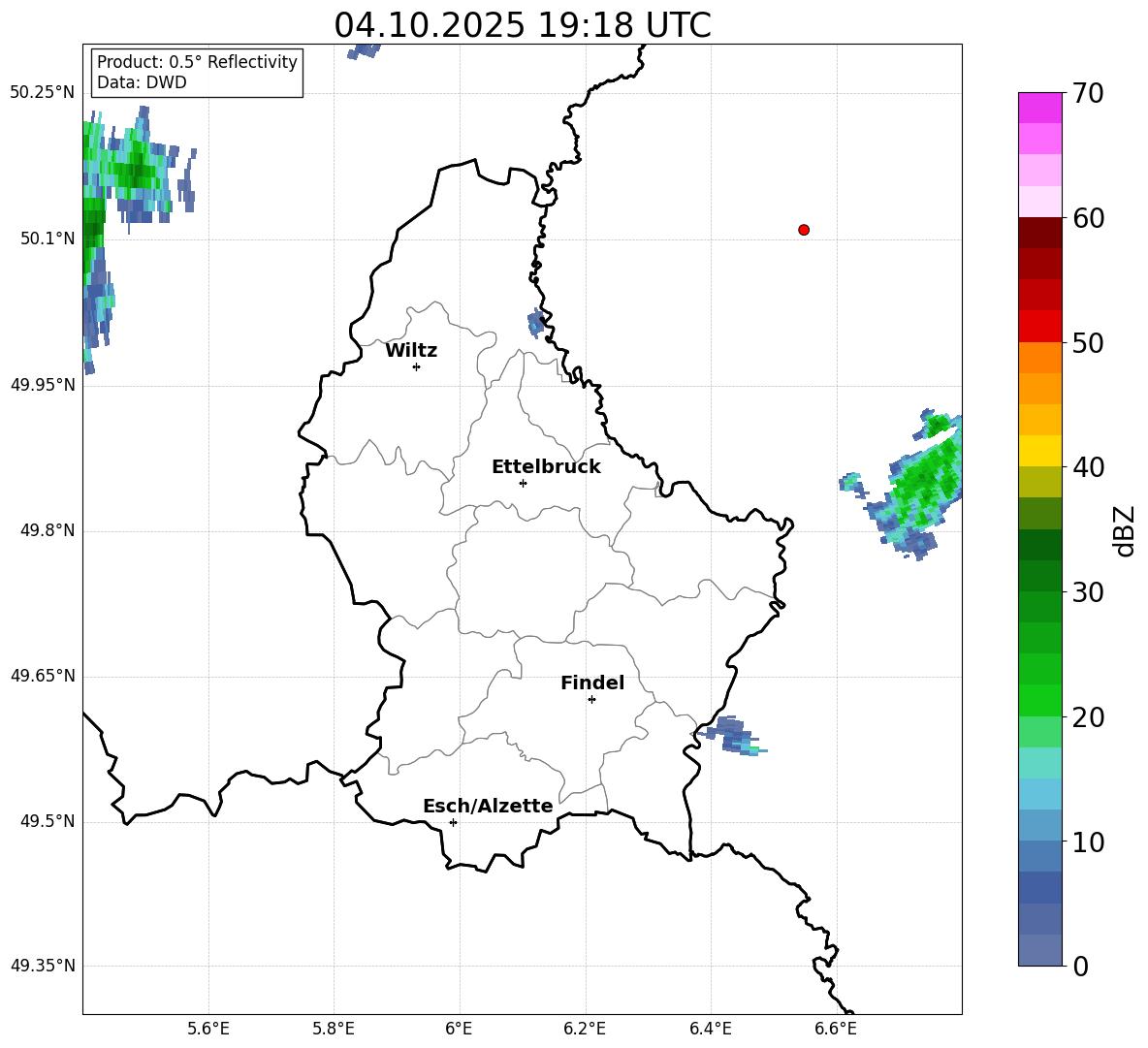
Task: Click the Wiltz station cross marker
Action: [x=417, y=366]
